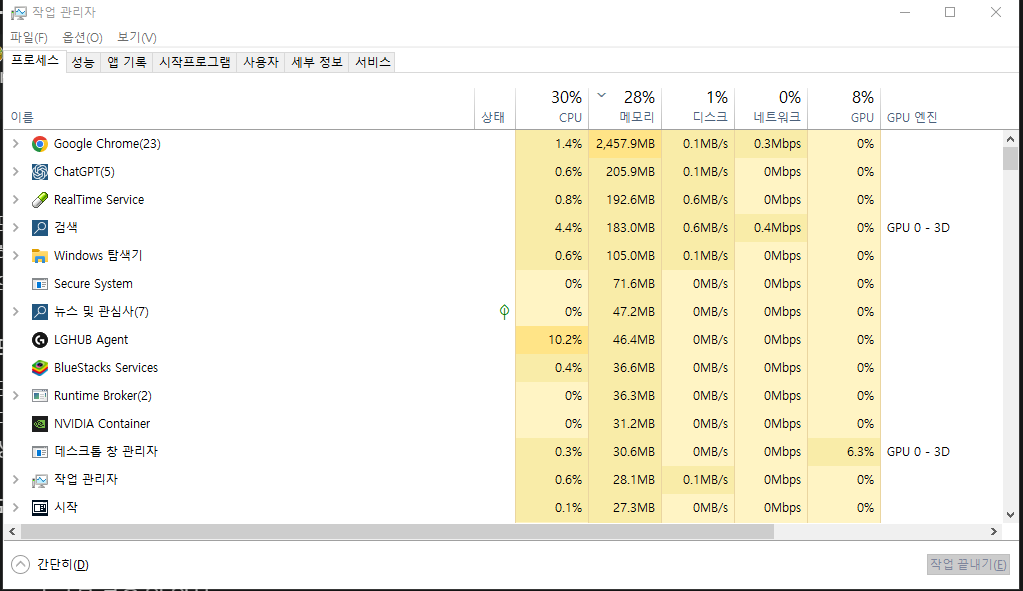
Task: Click the scrollbar down arrow
Action: [1010, 515]
